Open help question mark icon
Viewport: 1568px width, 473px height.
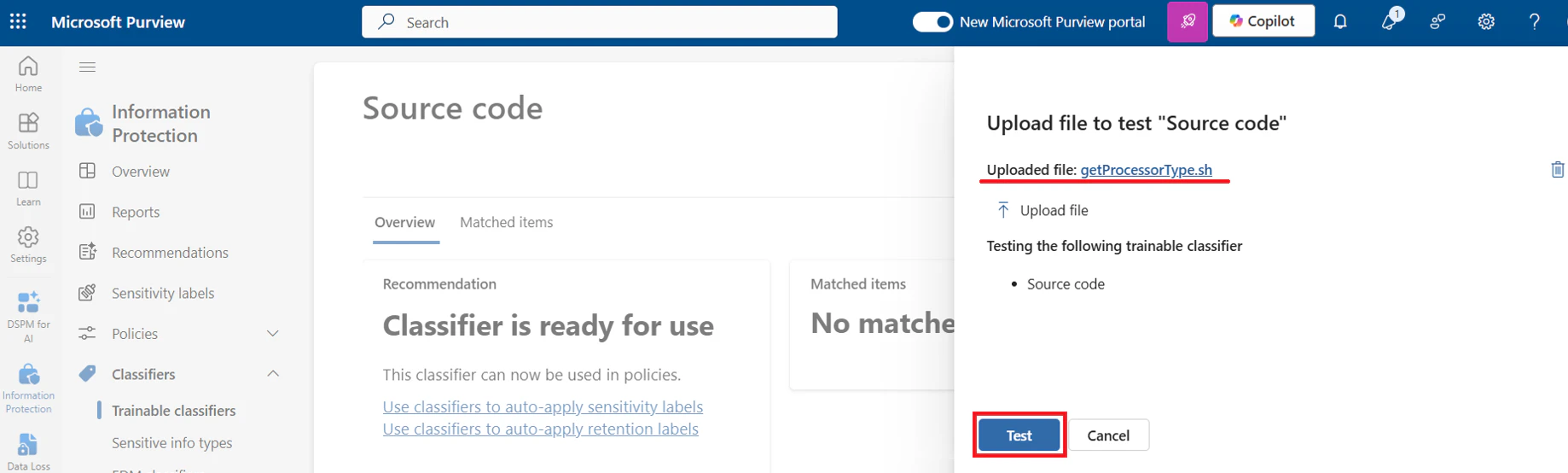[1534, 21]
